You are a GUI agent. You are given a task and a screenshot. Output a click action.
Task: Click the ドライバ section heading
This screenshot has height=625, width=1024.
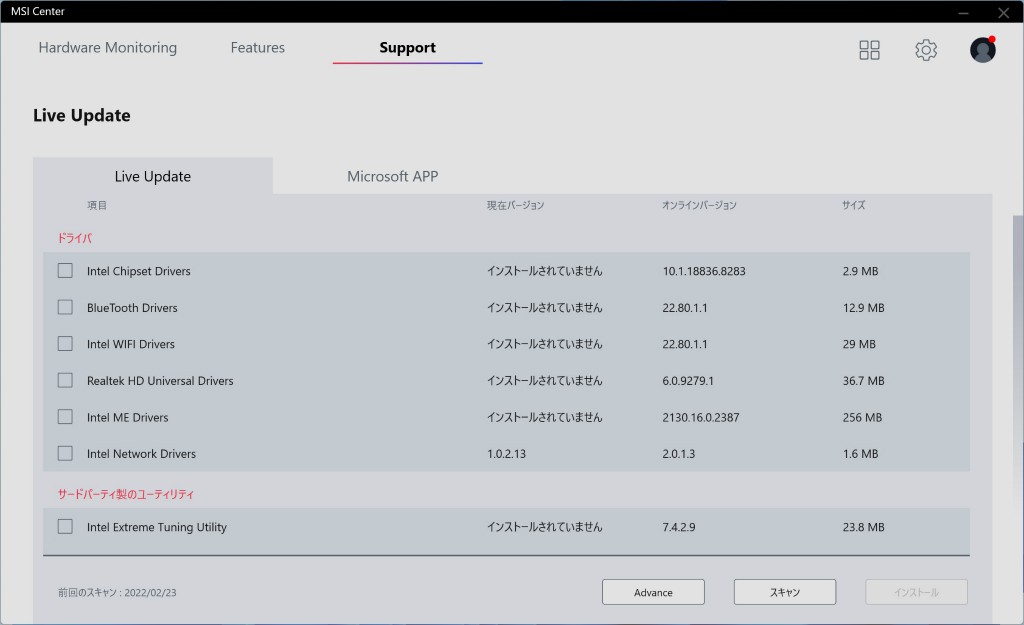[75, 238]
